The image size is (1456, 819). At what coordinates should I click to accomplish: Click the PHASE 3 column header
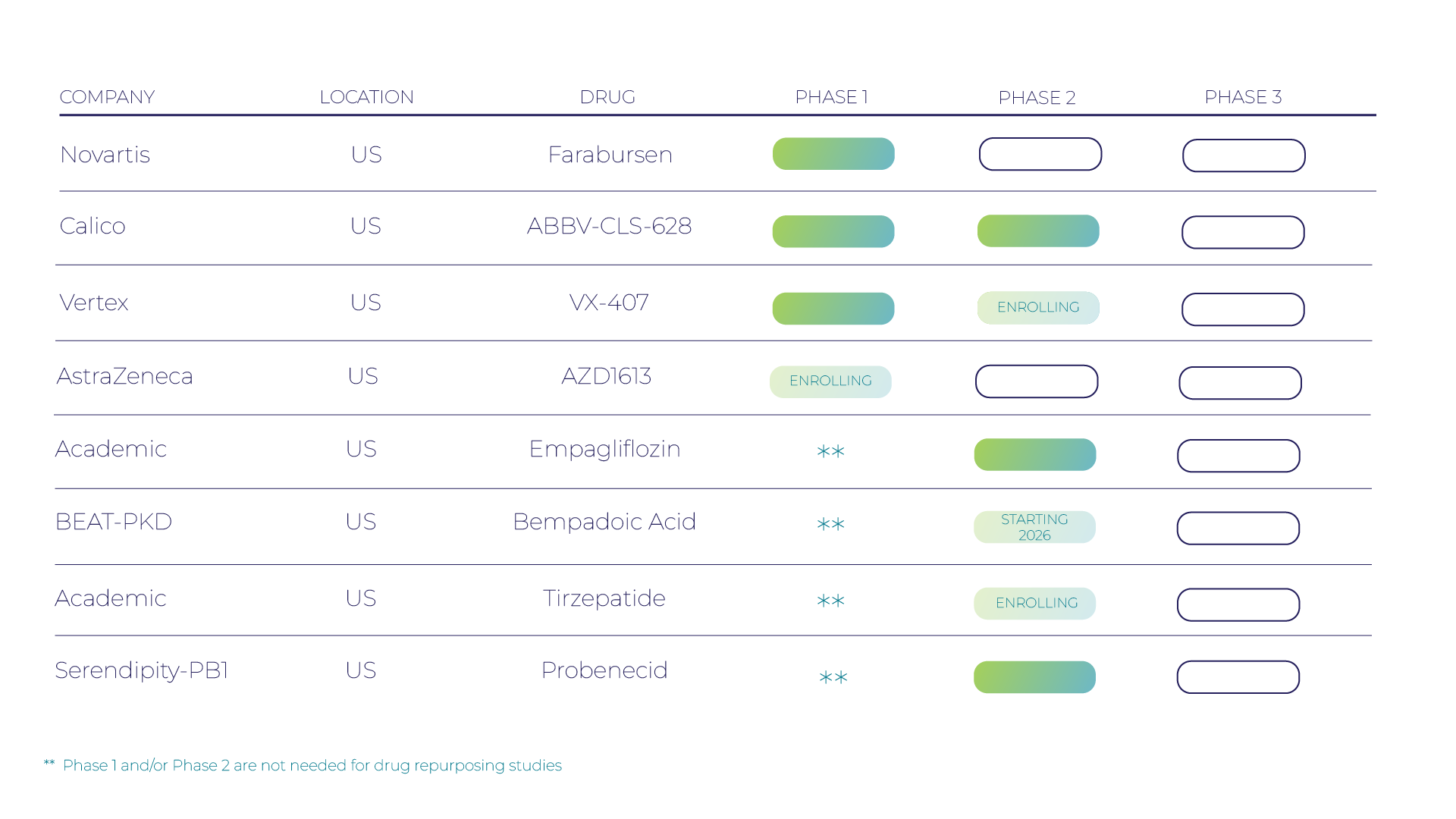[1243, 97]
